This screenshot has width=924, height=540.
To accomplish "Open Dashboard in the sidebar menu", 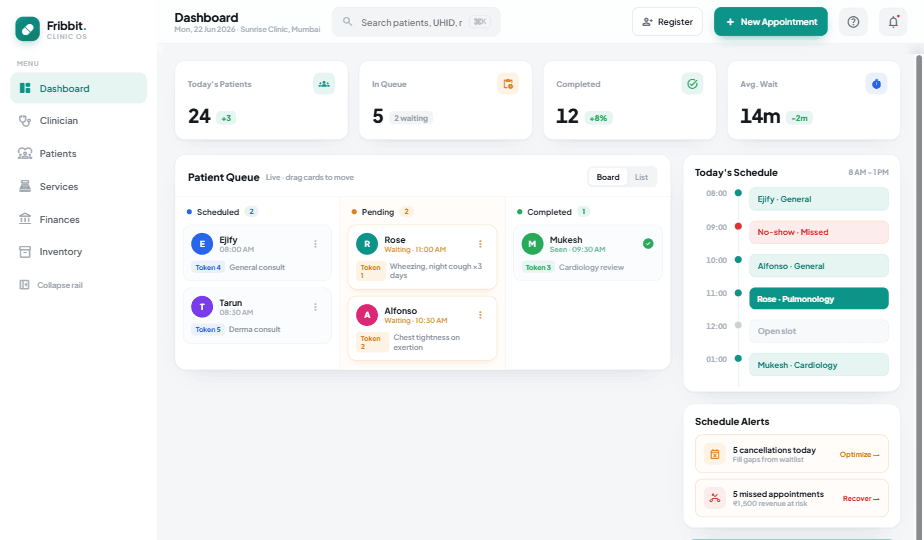I will (78, 88).
